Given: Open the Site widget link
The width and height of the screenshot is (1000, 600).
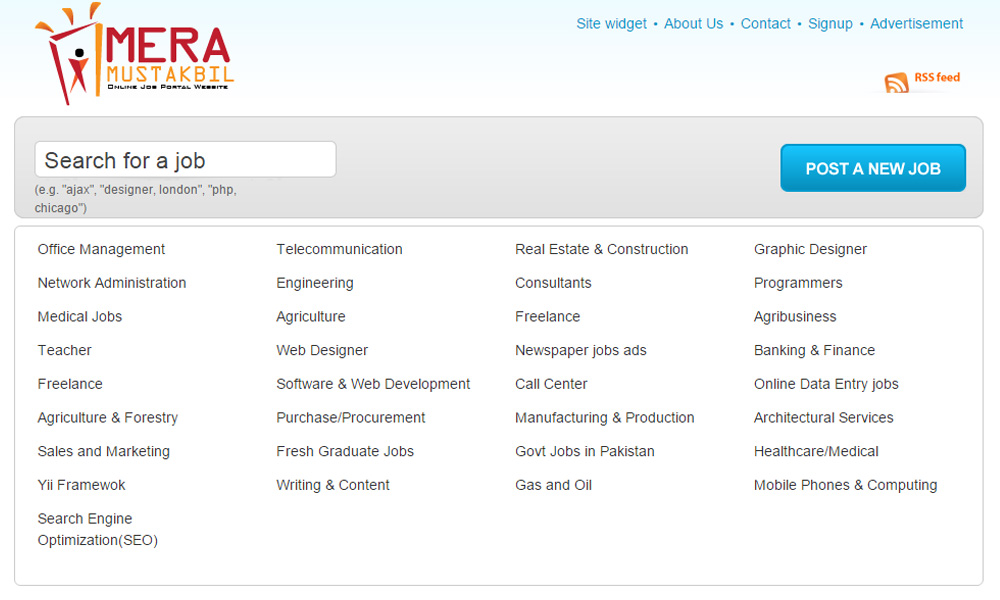Looking at the screenshot, I should point(611,24).
